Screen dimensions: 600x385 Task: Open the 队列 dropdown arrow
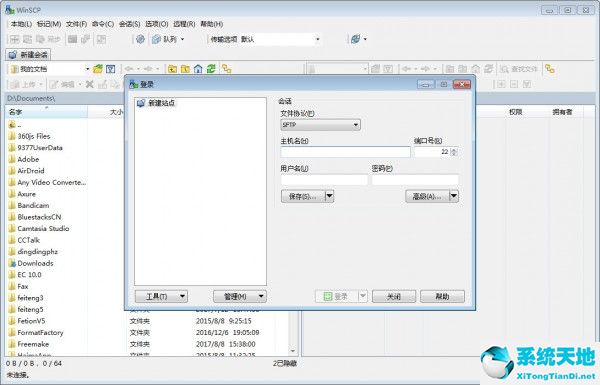pos(183,39)
